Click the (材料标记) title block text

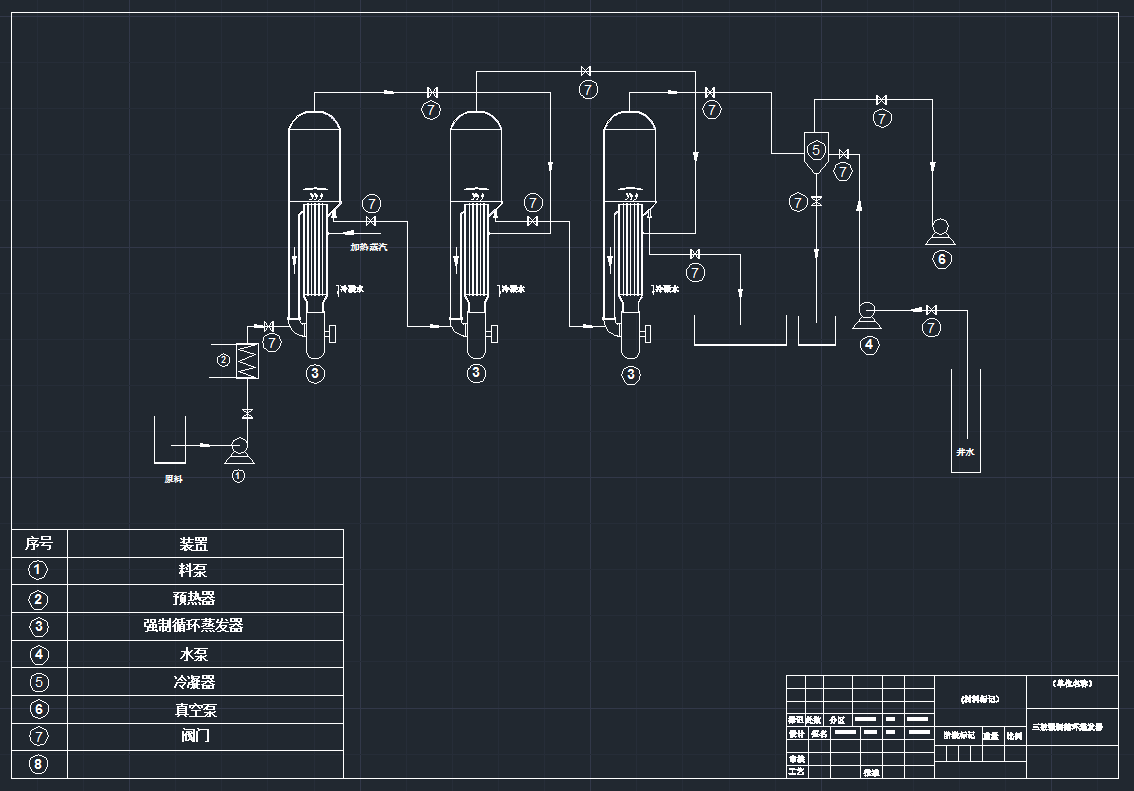981,699
